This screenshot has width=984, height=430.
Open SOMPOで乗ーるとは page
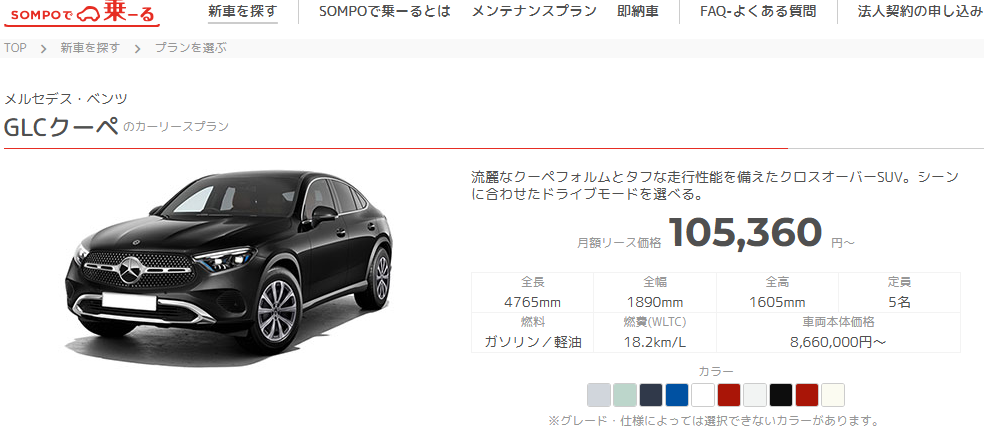tap(385, 11)
